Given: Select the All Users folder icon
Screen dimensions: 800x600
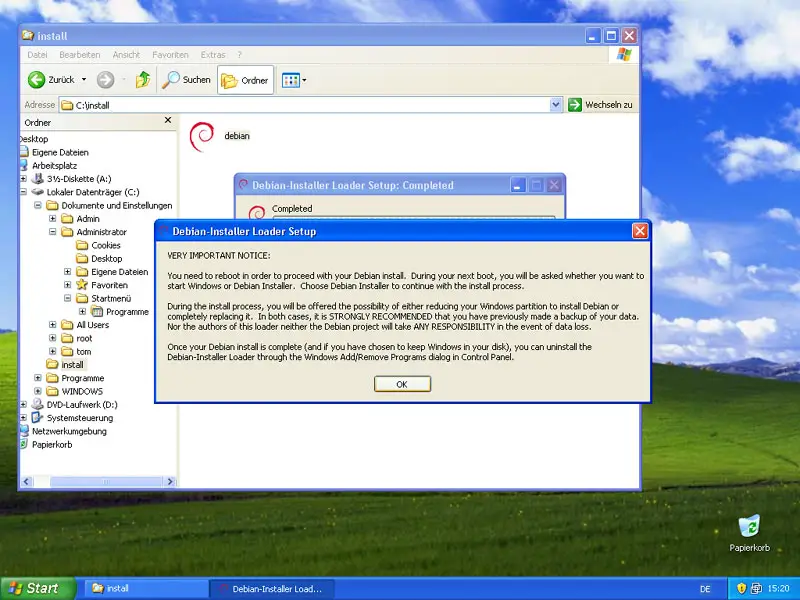Looking at the screenshot, I should [x=67, y=324].
